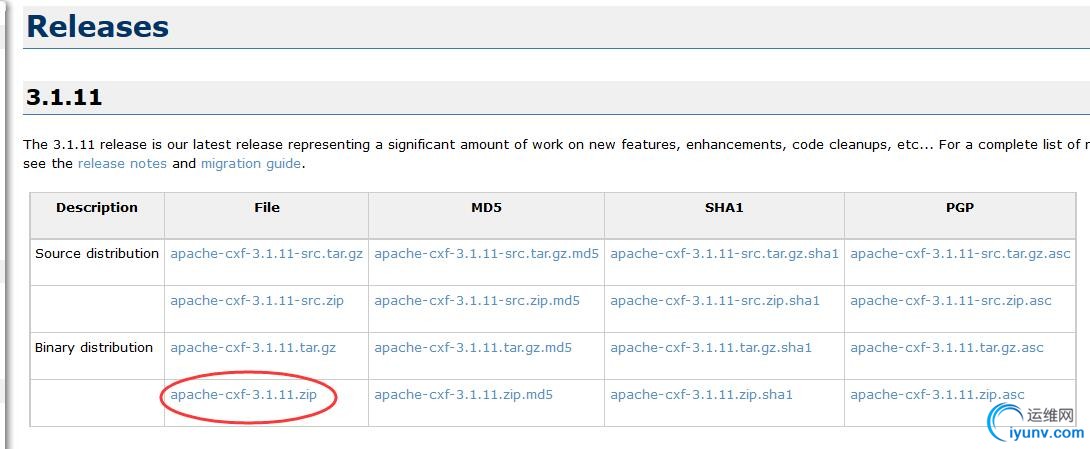
Task: Open the release notes link
Action: coord(122,164)
